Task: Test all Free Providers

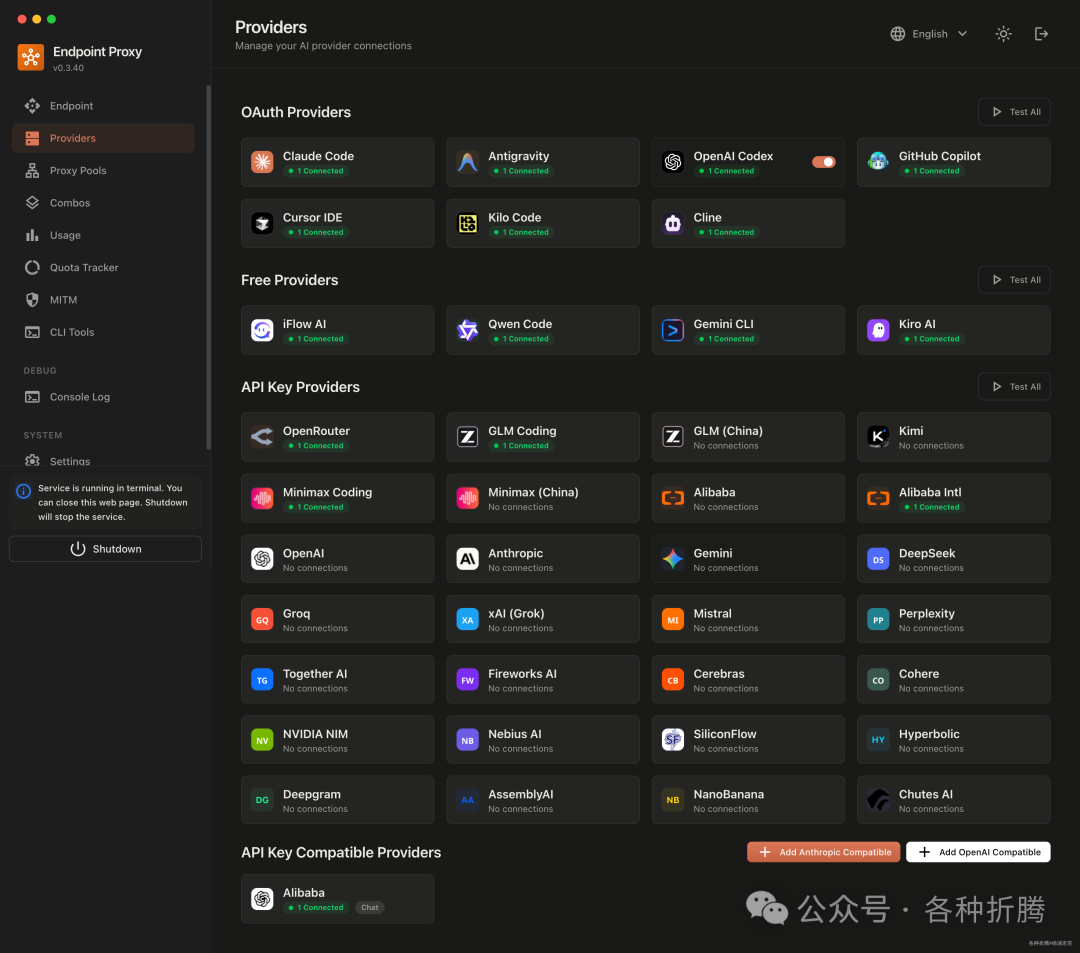Action: click(1014, 280)
